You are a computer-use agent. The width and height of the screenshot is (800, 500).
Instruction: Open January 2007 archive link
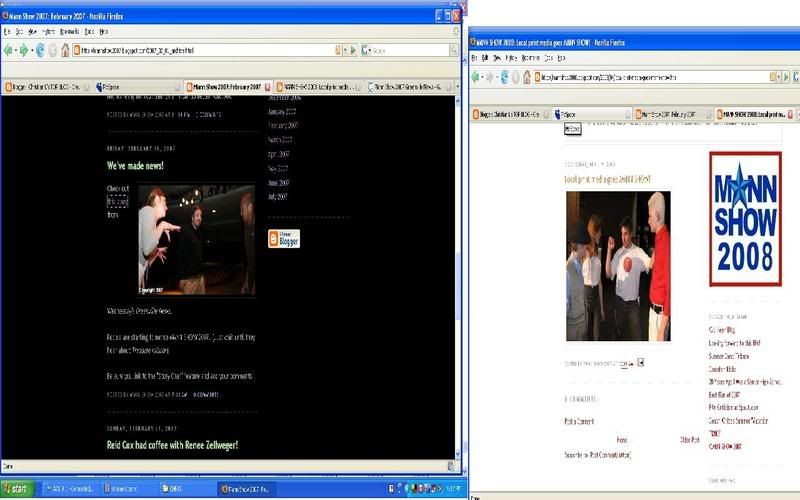click(x=282, y=111)
